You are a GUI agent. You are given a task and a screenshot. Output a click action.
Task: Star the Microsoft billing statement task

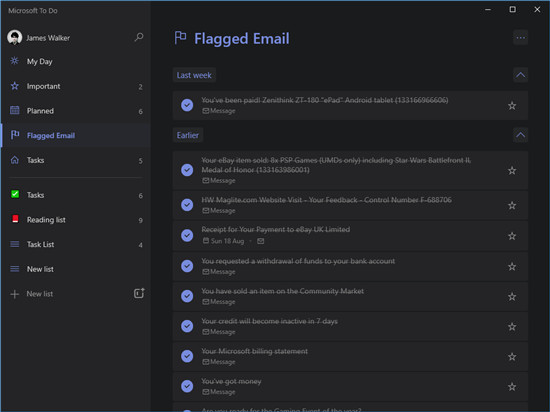(x=512, y=357)
